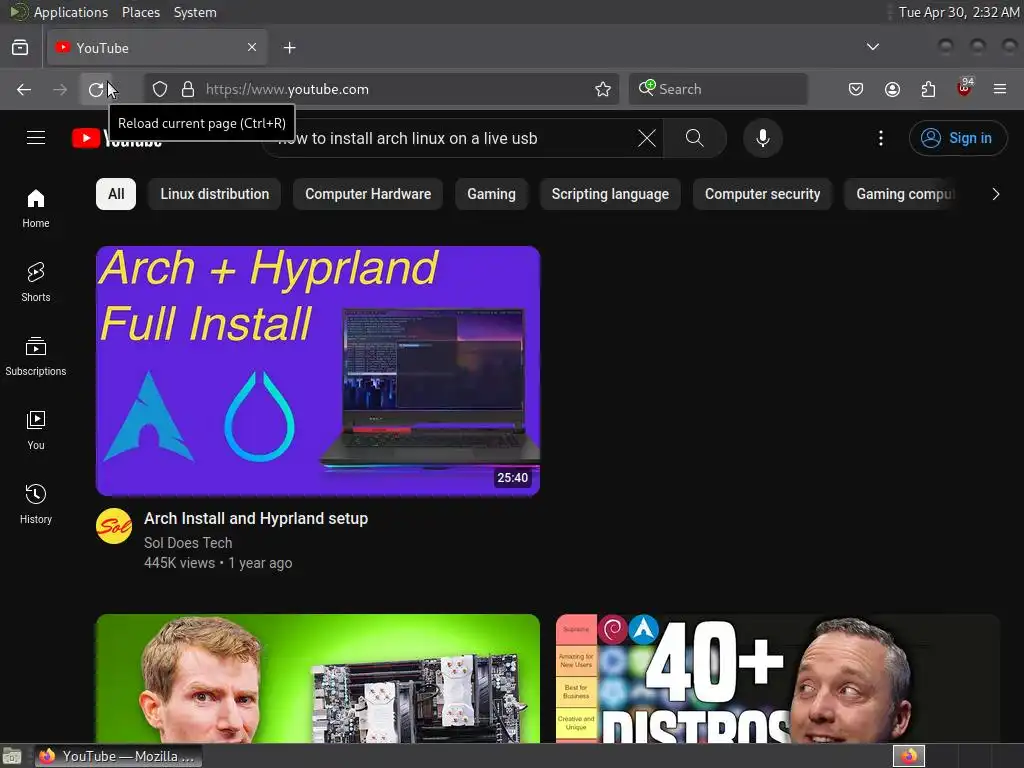Viewport: 1024px width, 768px height.
Task: Go to Home in sidebar
Action: pyautogui.click(x=36, y=208)
